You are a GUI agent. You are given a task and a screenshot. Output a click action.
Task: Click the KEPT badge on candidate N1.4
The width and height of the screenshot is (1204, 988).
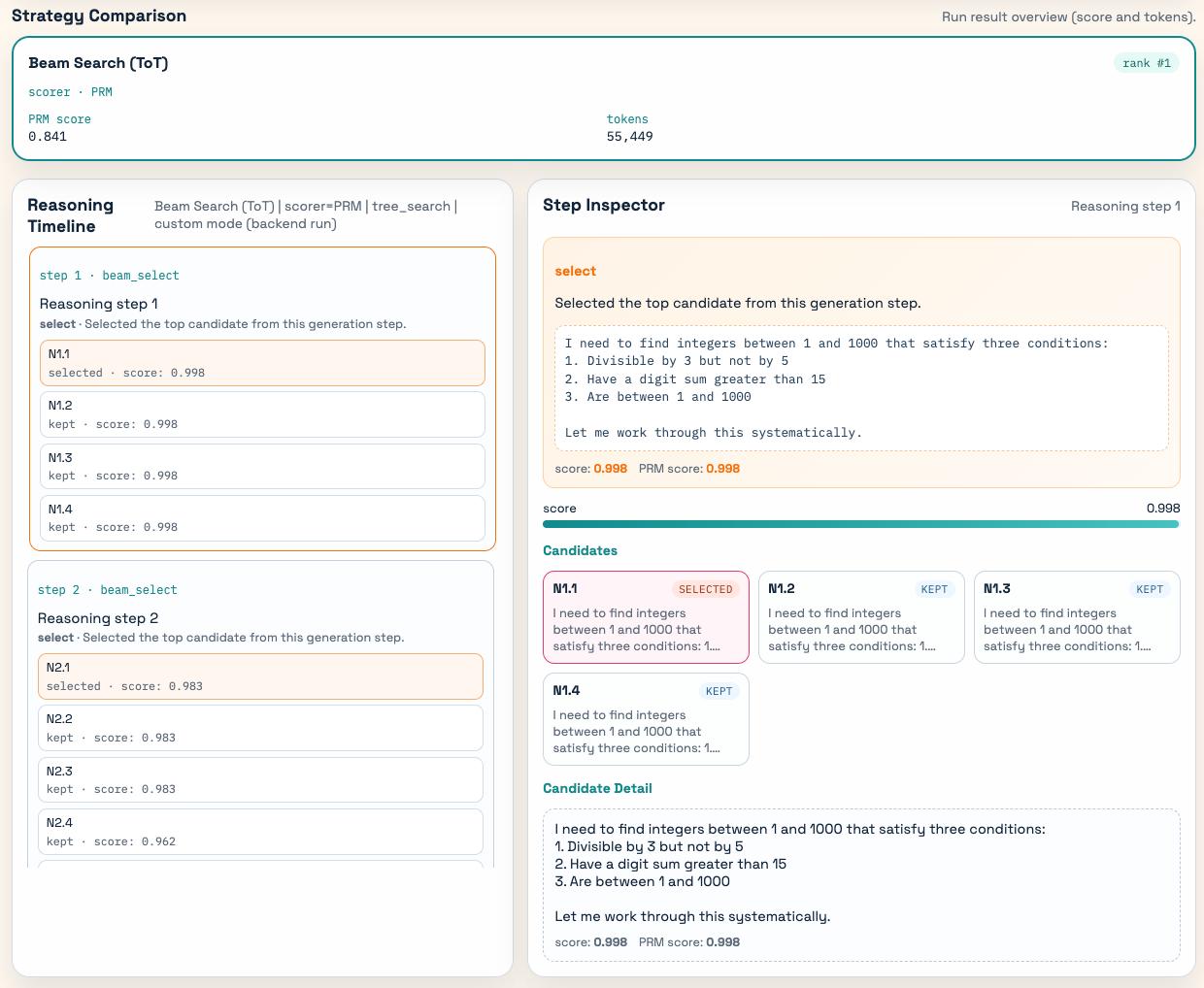coord(719,691)
